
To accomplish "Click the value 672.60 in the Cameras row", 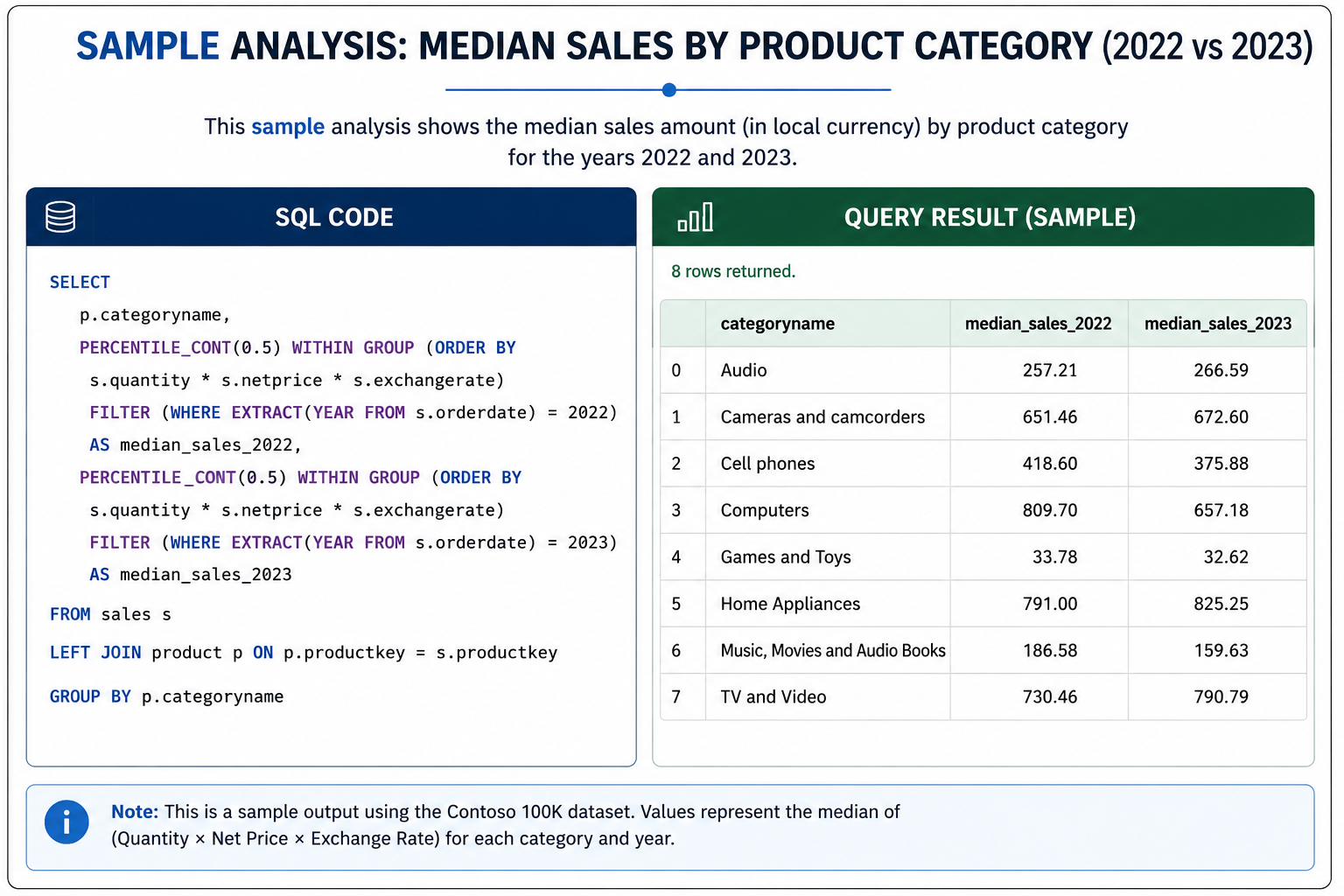I will pyautogui.click(x=1221, y=417).
